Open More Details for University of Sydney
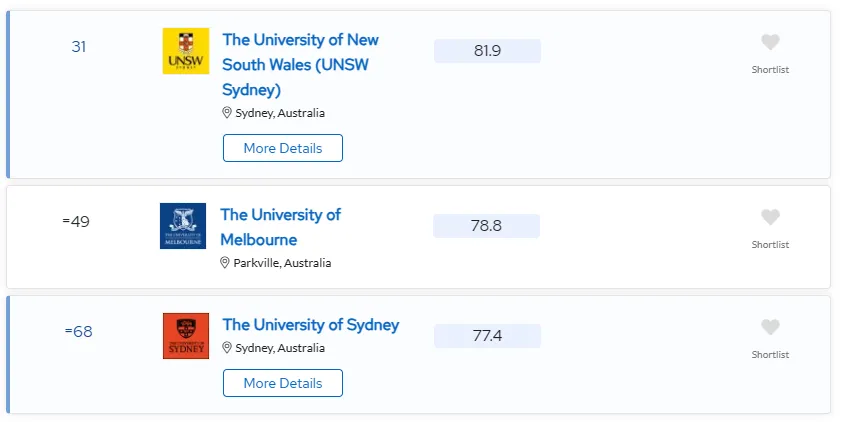This screenshot has width=845, height=422. [283, 383]
